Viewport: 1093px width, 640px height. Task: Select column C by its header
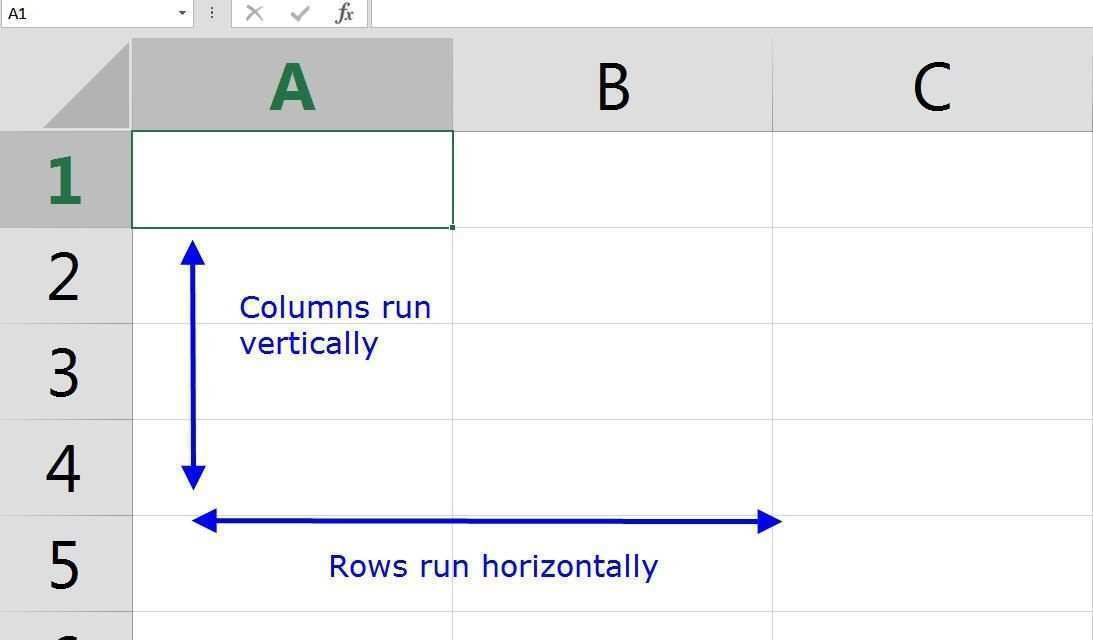(932, 86)
